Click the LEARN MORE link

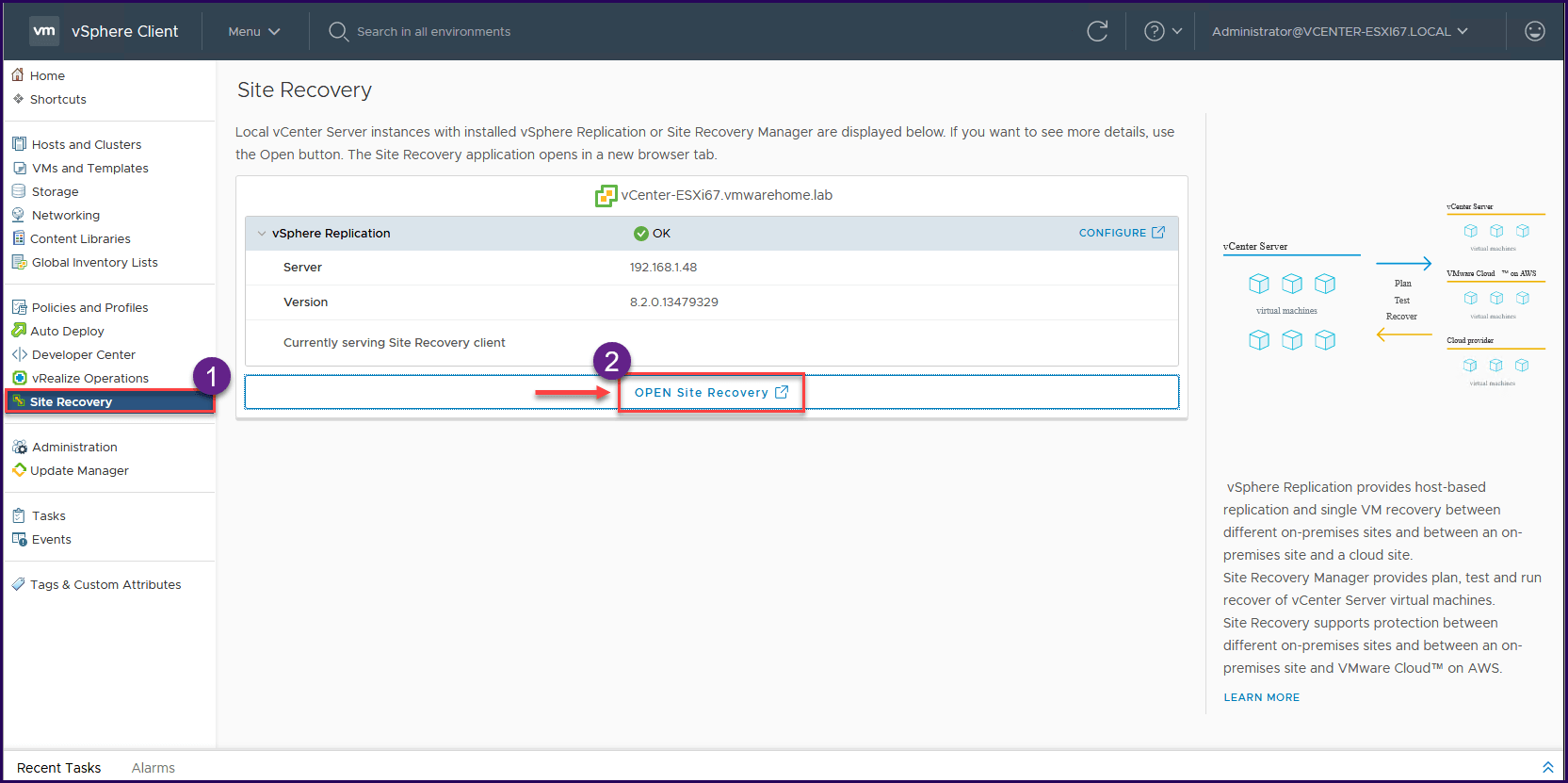click(1261, 697)
